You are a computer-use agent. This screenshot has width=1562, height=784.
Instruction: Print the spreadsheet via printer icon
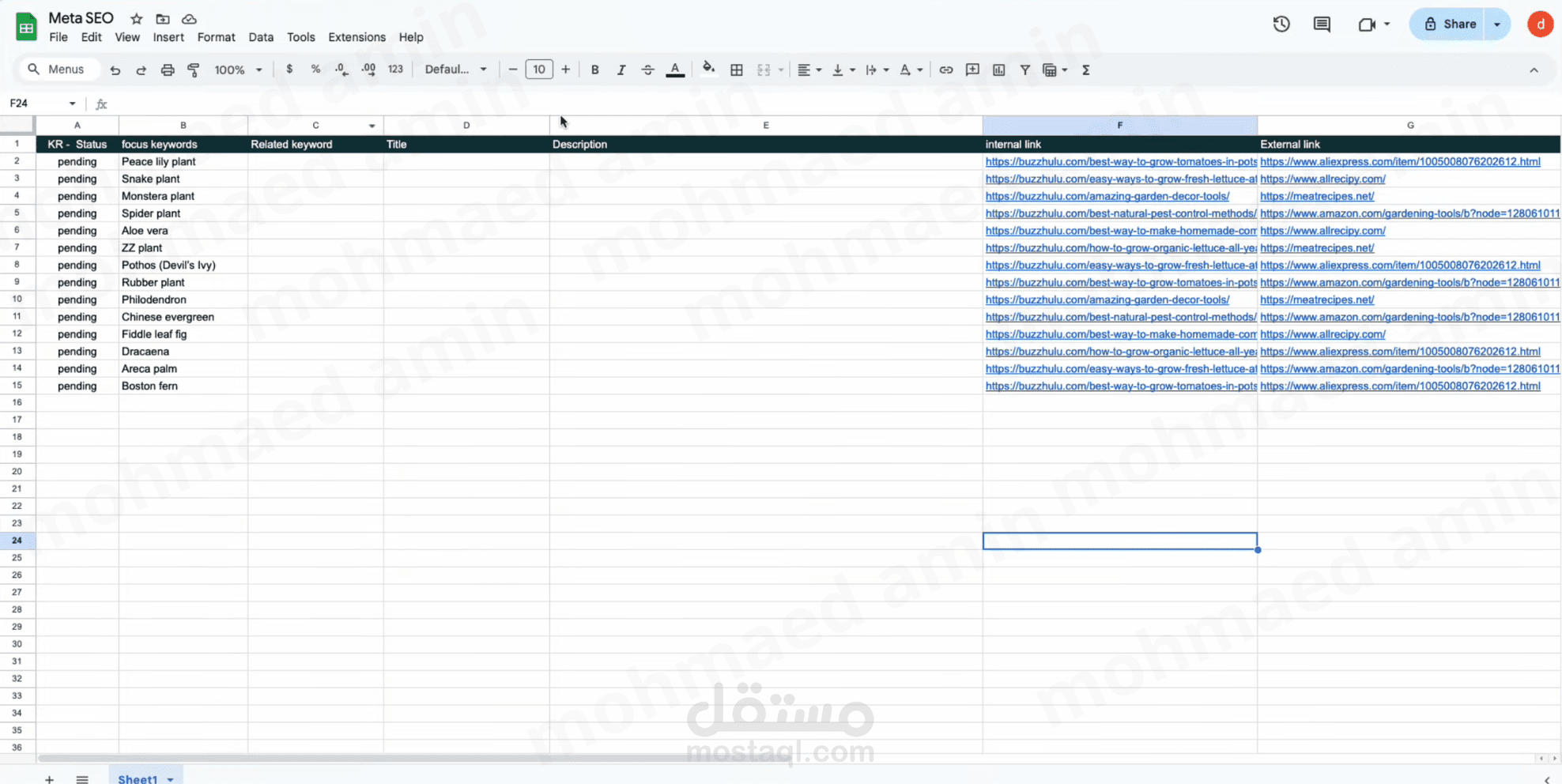(168, 70)
